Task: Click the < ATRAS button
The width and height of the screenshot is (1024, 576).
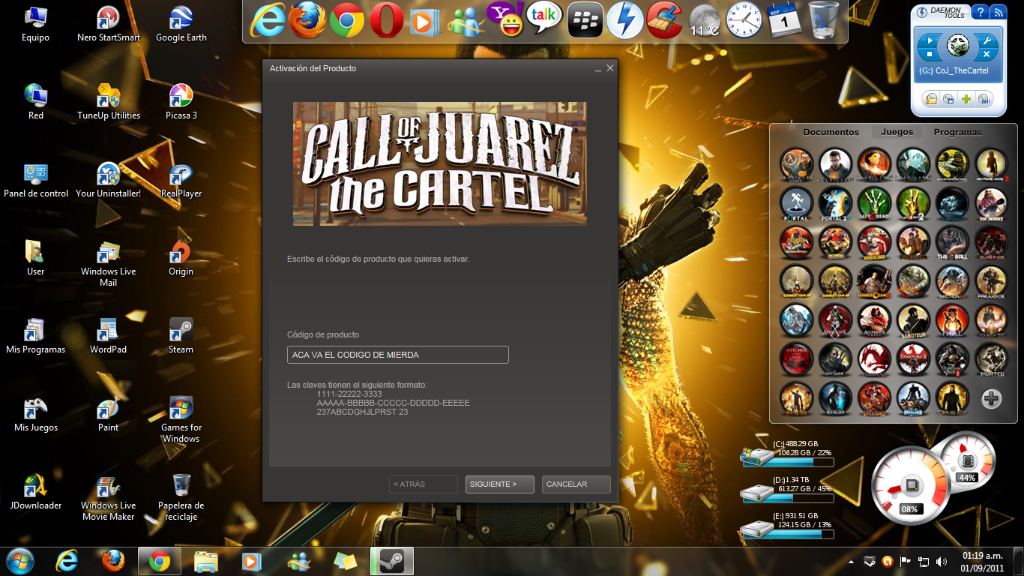Action: (x=423, y=484)
